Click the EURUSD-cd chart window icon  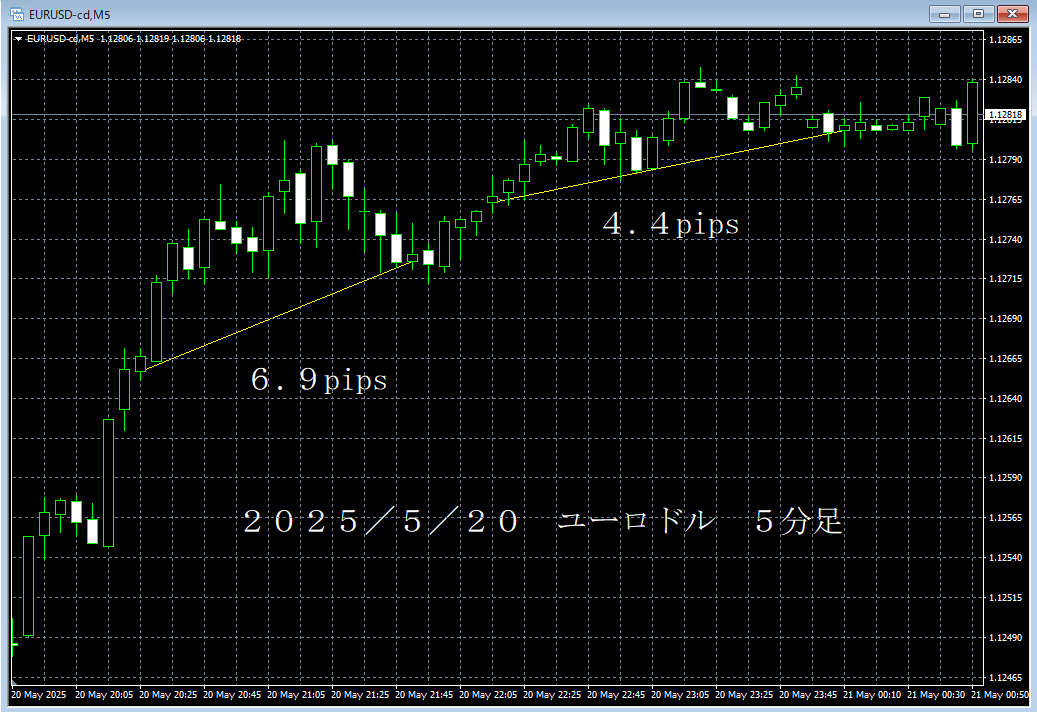click(x=17, y=14)
